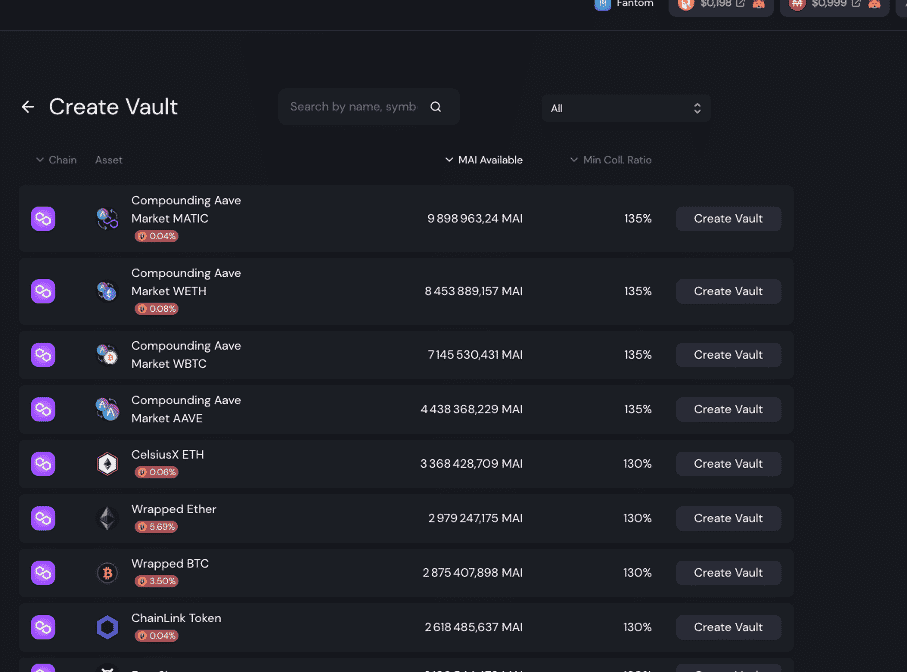The image size is (908, 672).
Task: Create Vault for Compounding Aave Market WETH
Action: [x=728, y=291]
